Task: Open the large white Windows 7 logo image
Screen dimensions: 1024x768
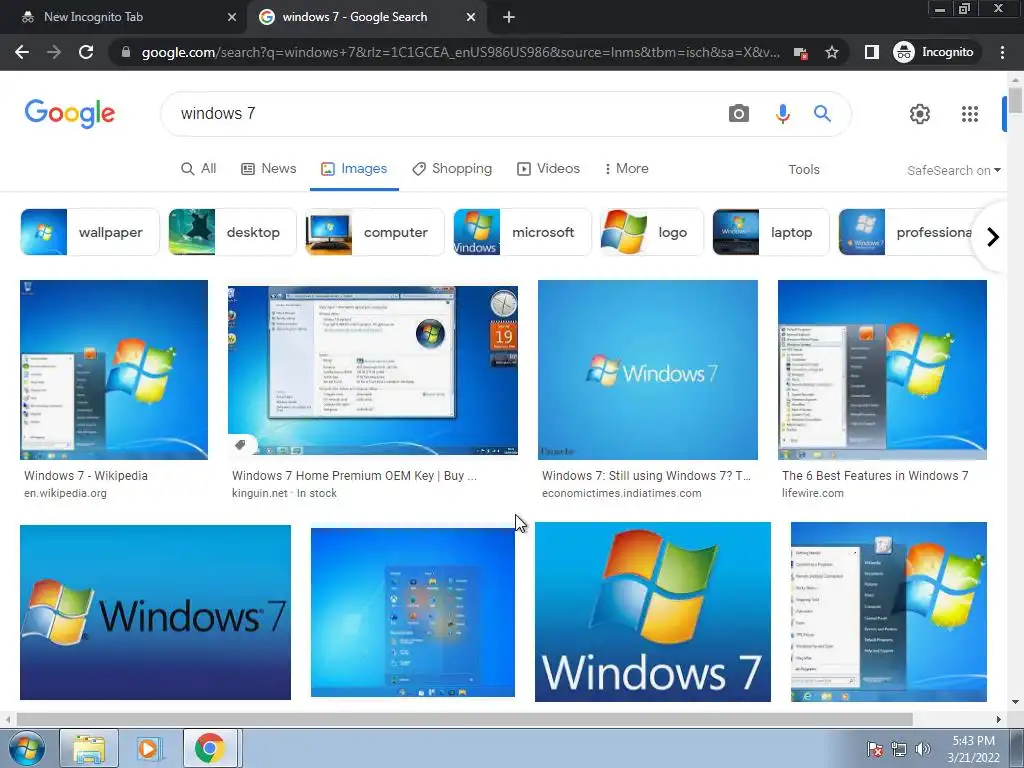Action: coord(652,611)
